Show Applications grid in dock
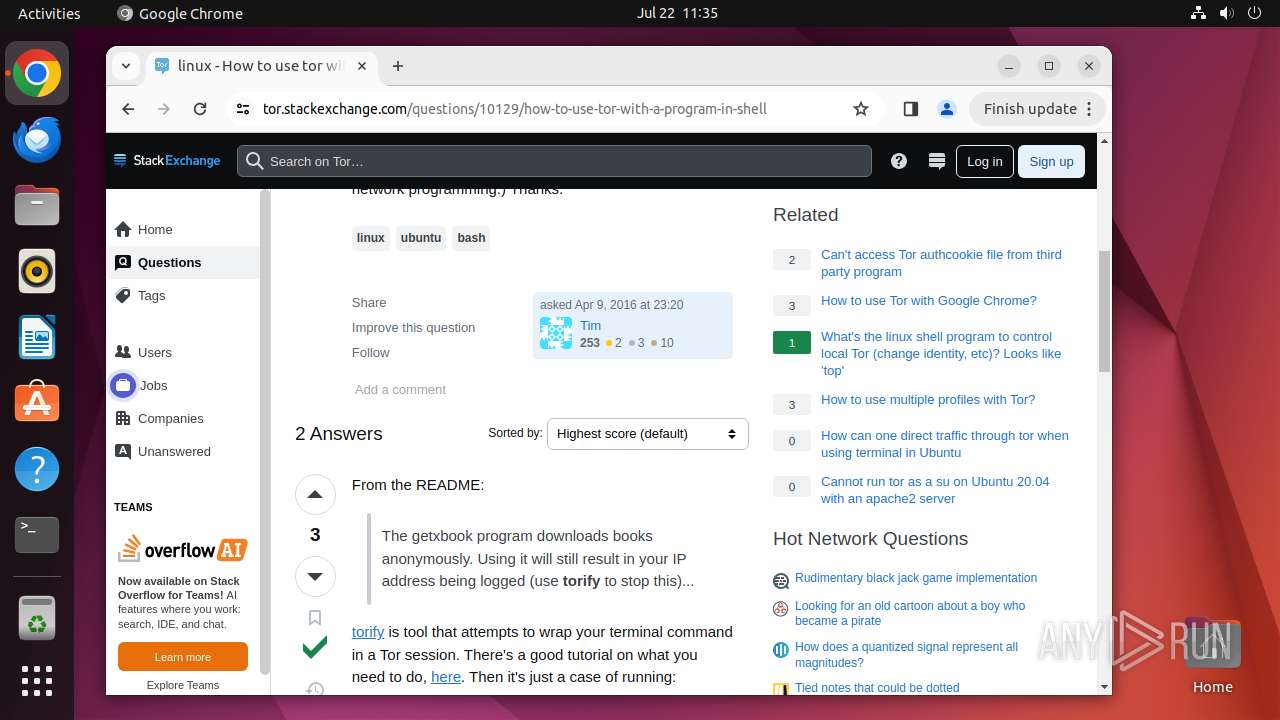Image resolution: width=1280 pixels, height=720 pixels. pos(37,680)
